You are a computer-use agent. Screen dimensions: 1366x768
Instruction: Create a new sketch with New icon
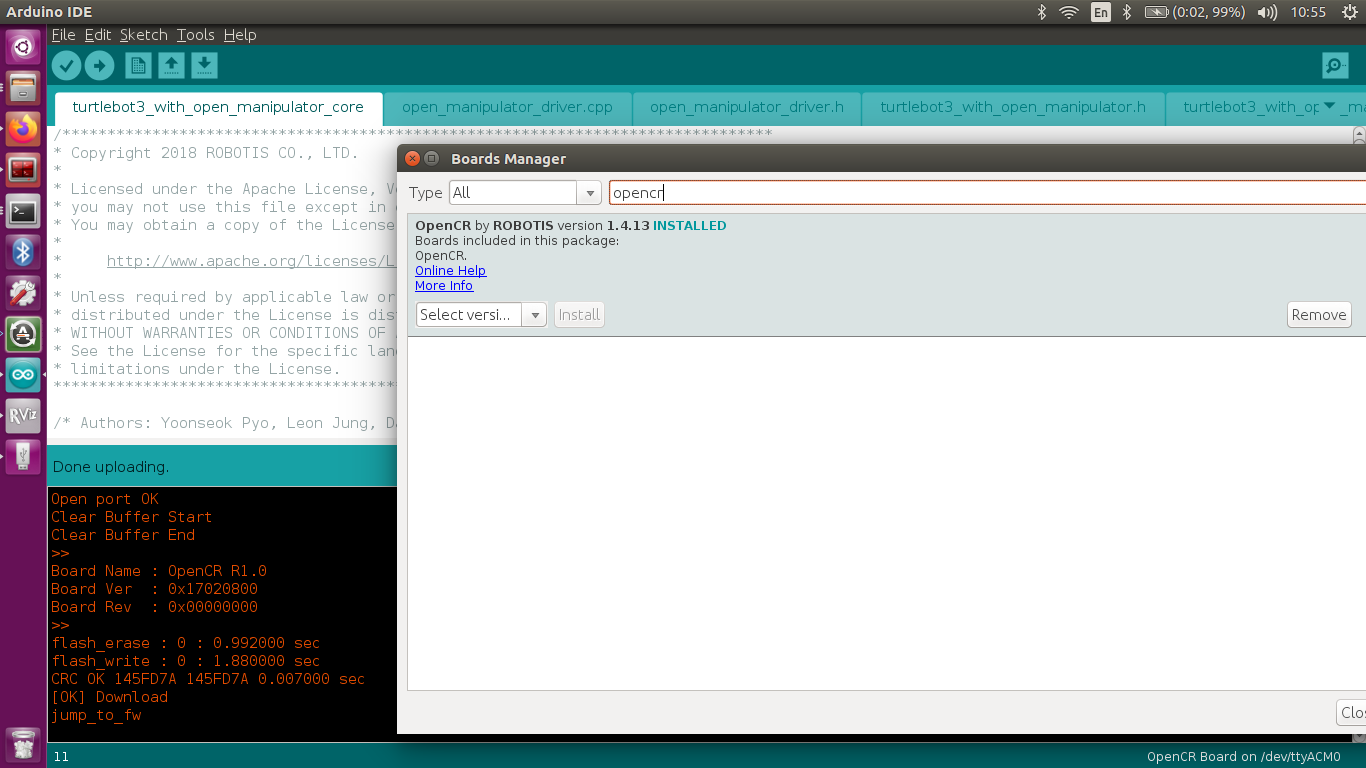(x=138, y=66)
